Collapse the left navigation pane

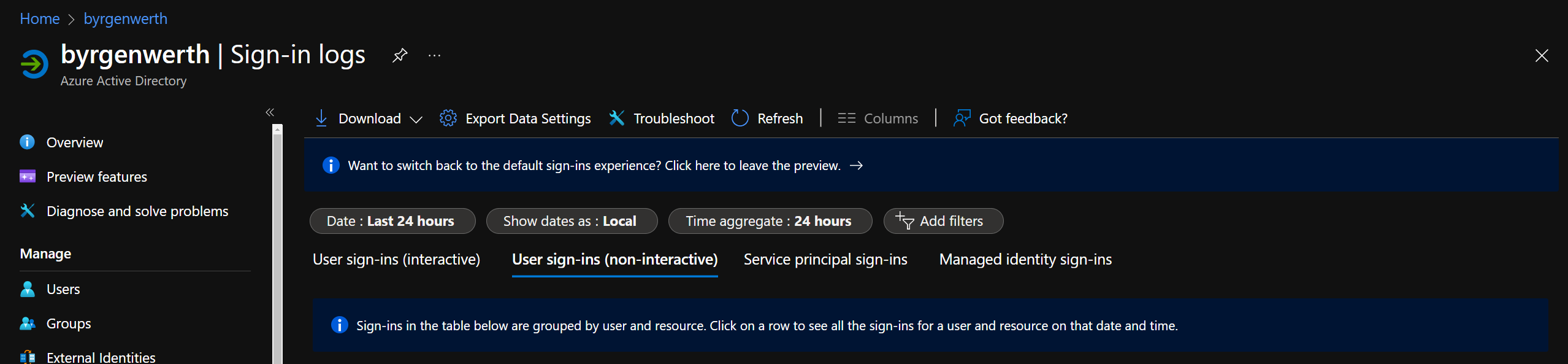tap(270, 112)
